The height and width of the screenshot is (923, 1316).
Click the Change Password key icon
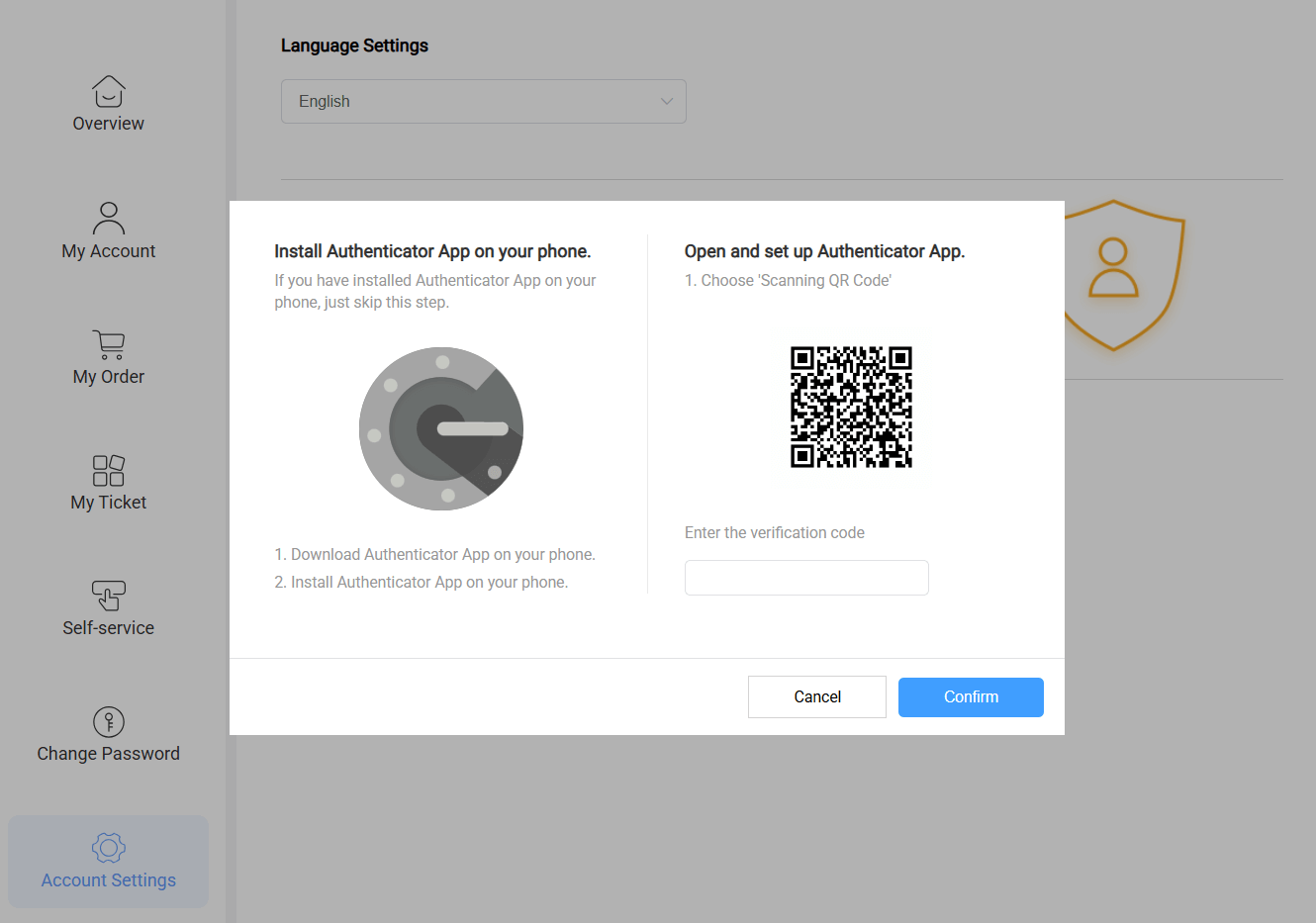108,722
